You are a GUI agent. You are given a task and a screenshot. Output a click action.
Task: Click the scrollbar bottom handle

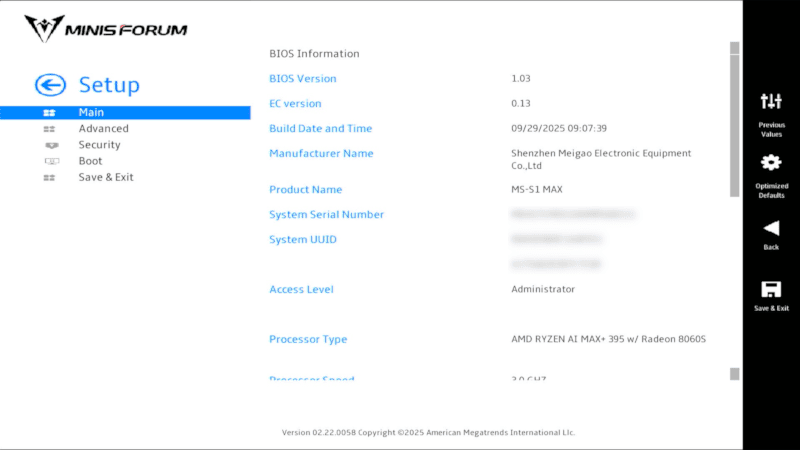[734, 374]
